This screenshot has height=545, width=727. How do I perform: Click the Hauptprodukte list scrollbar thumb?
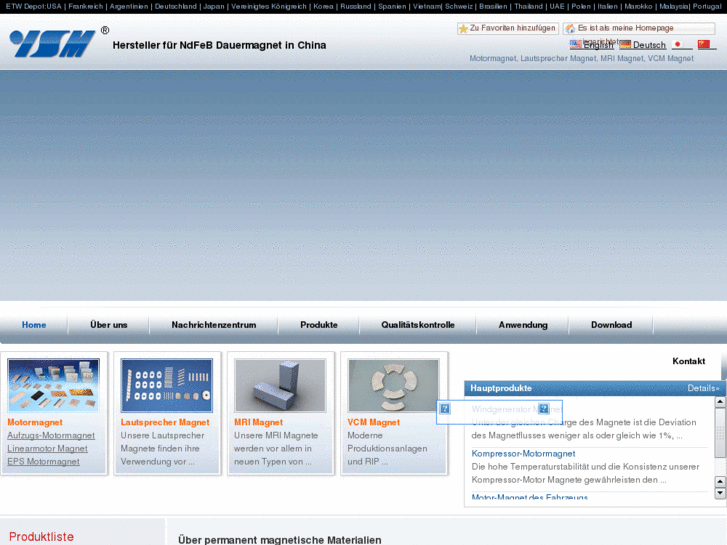[x=720, y=432]
